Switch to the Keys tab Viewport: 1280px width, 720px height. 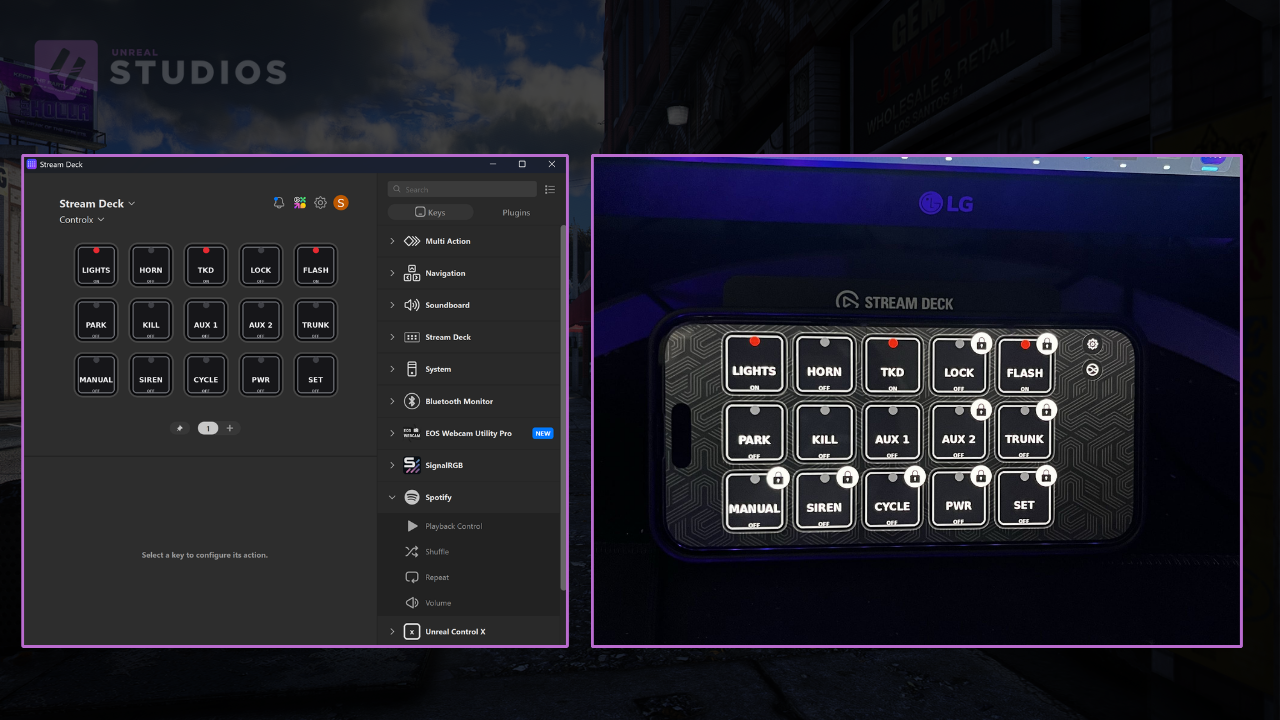click(430, 212)
